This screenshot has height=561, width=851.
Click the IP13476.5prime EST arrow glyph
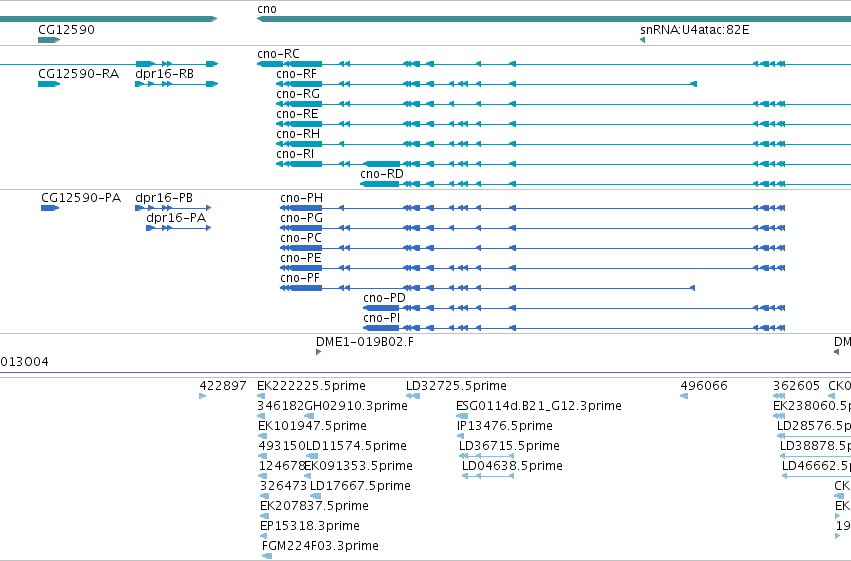click(x=460, y=437)
